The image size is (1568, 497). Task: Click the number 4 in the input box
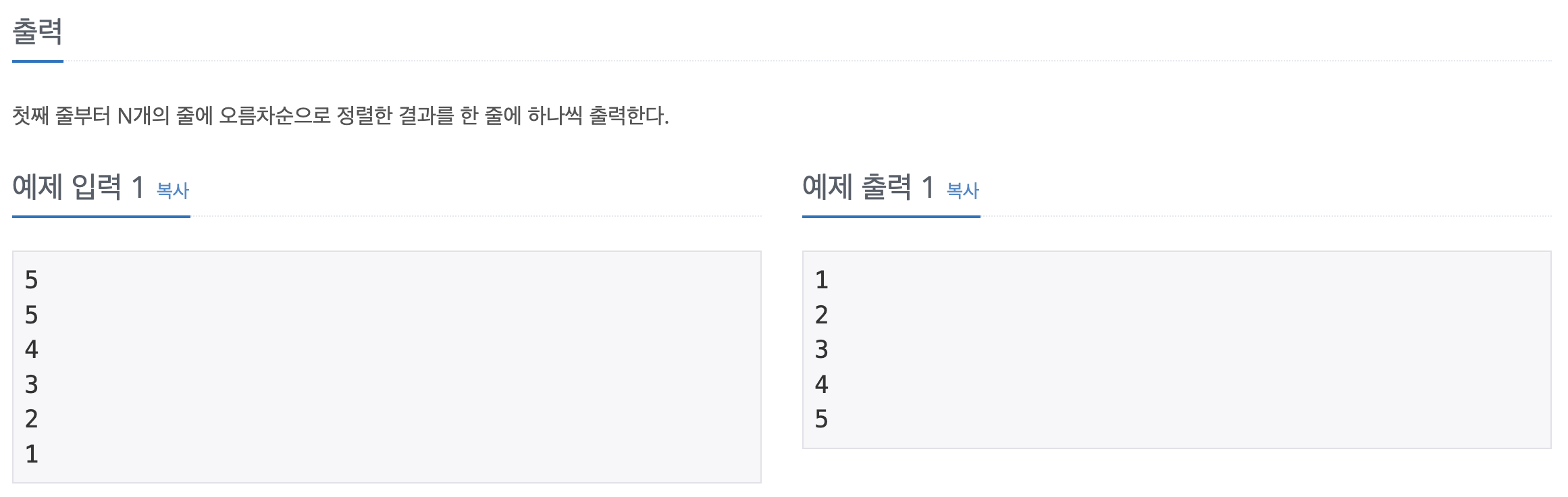click(31, 350)
